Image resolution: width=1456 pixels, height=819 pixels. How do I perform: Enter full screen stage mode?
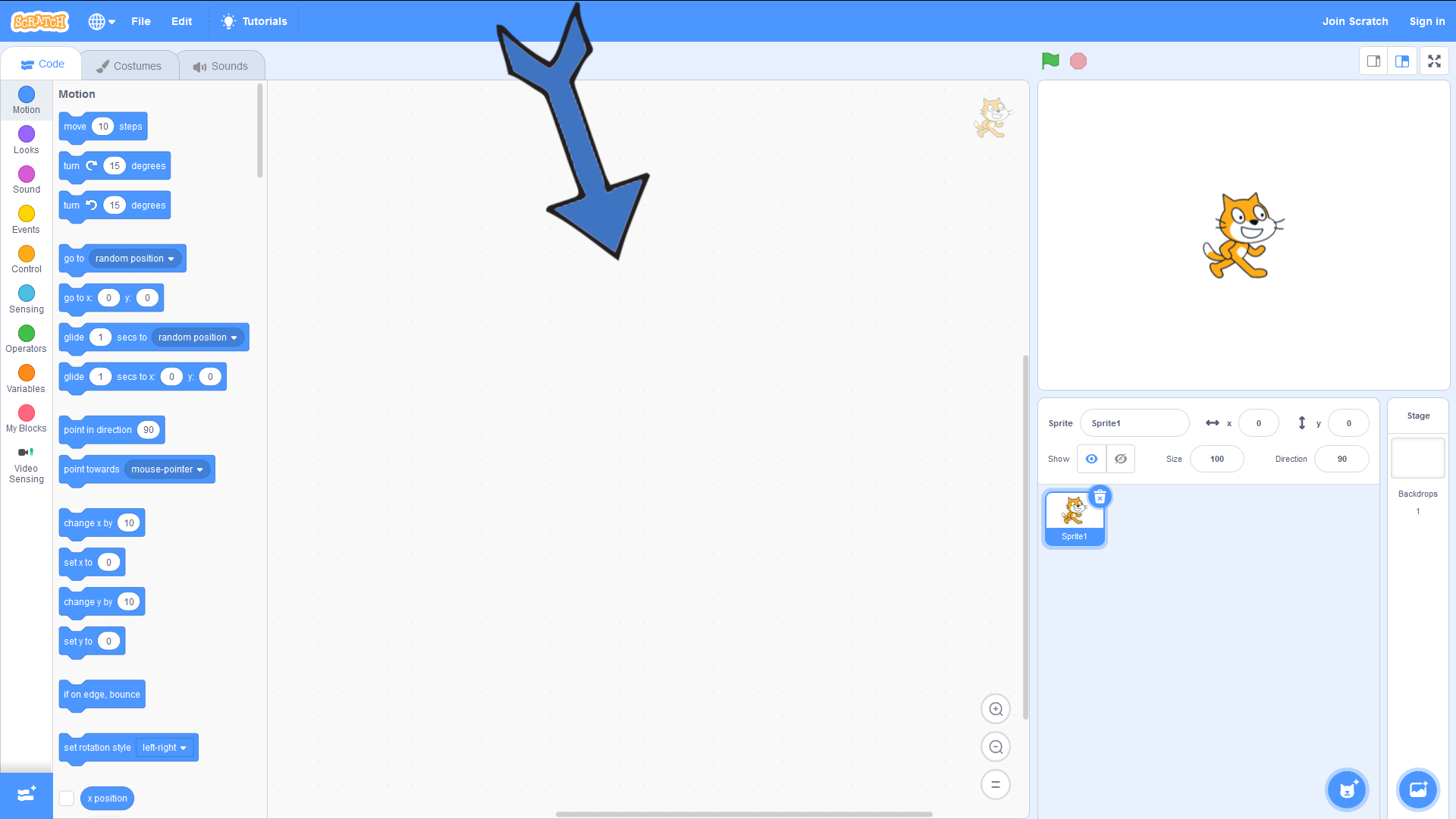(1434, 61)
